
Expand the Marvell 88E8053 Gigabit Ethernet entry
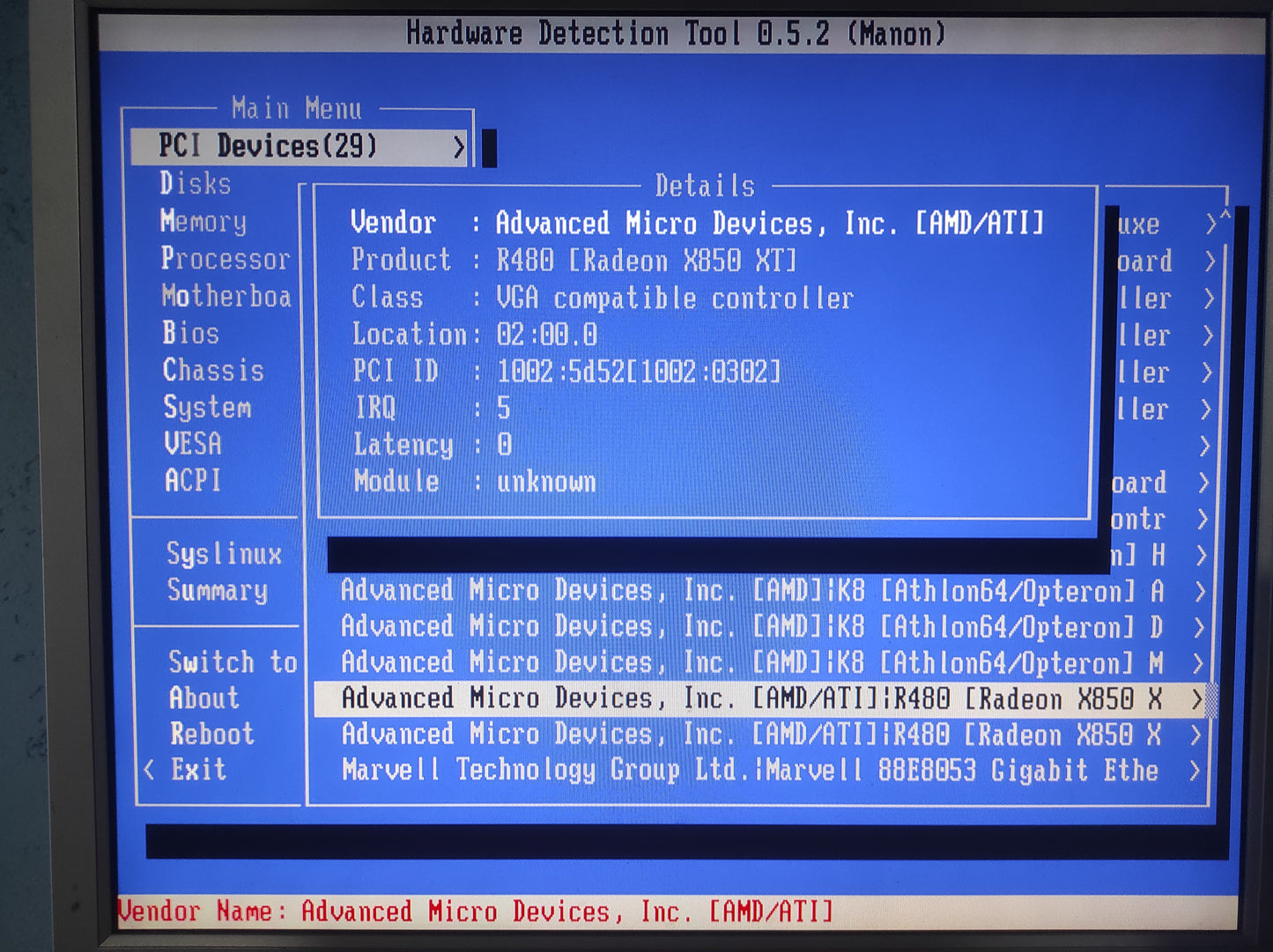click(1195, 771)
